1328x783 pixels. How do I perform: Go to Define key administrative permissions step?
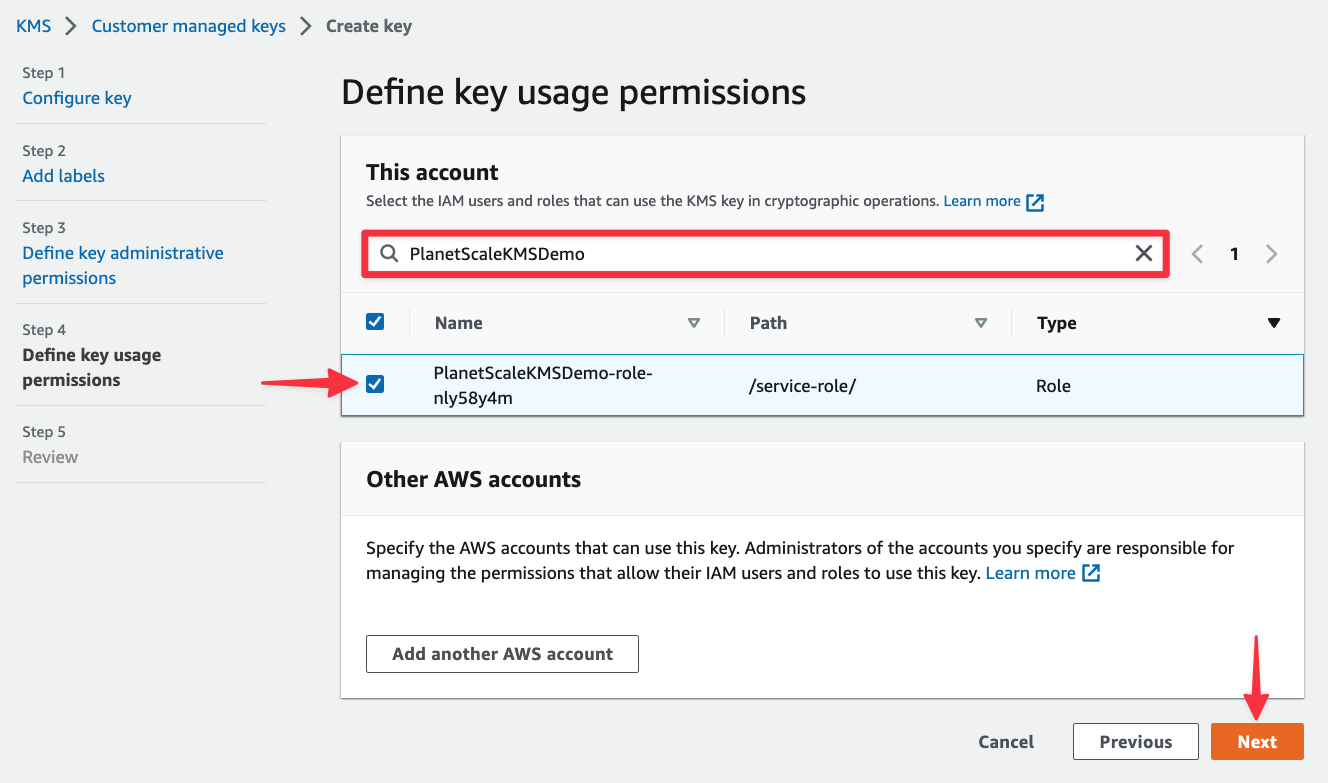tap(123, 266)
